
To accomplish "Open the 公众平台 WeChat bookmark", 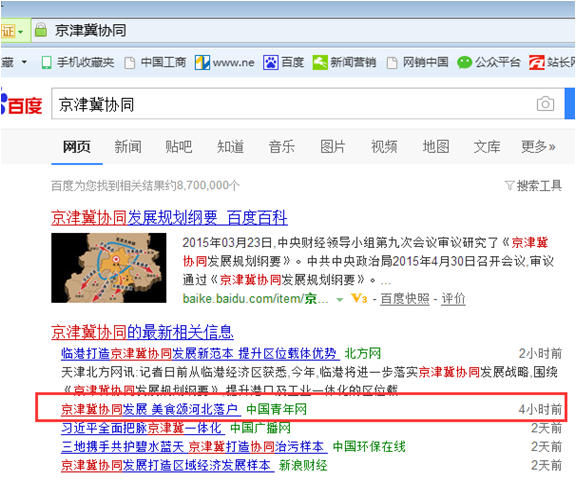I will 464,62.
